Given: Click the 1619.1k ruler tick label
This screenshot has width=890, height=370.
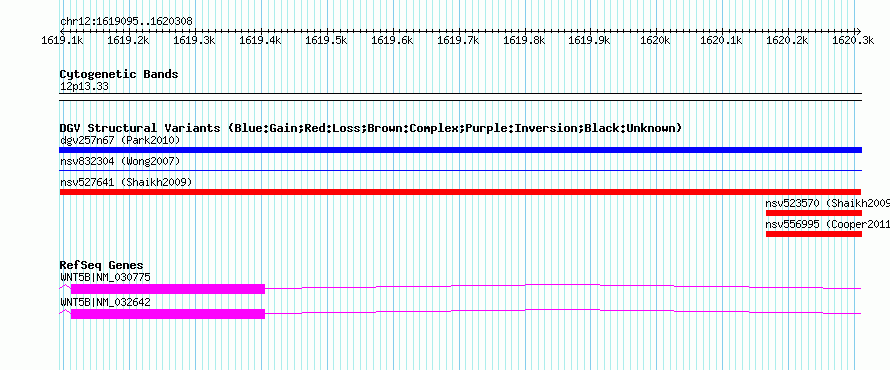Looking at the screenshot, I should [x=62, y=40].
